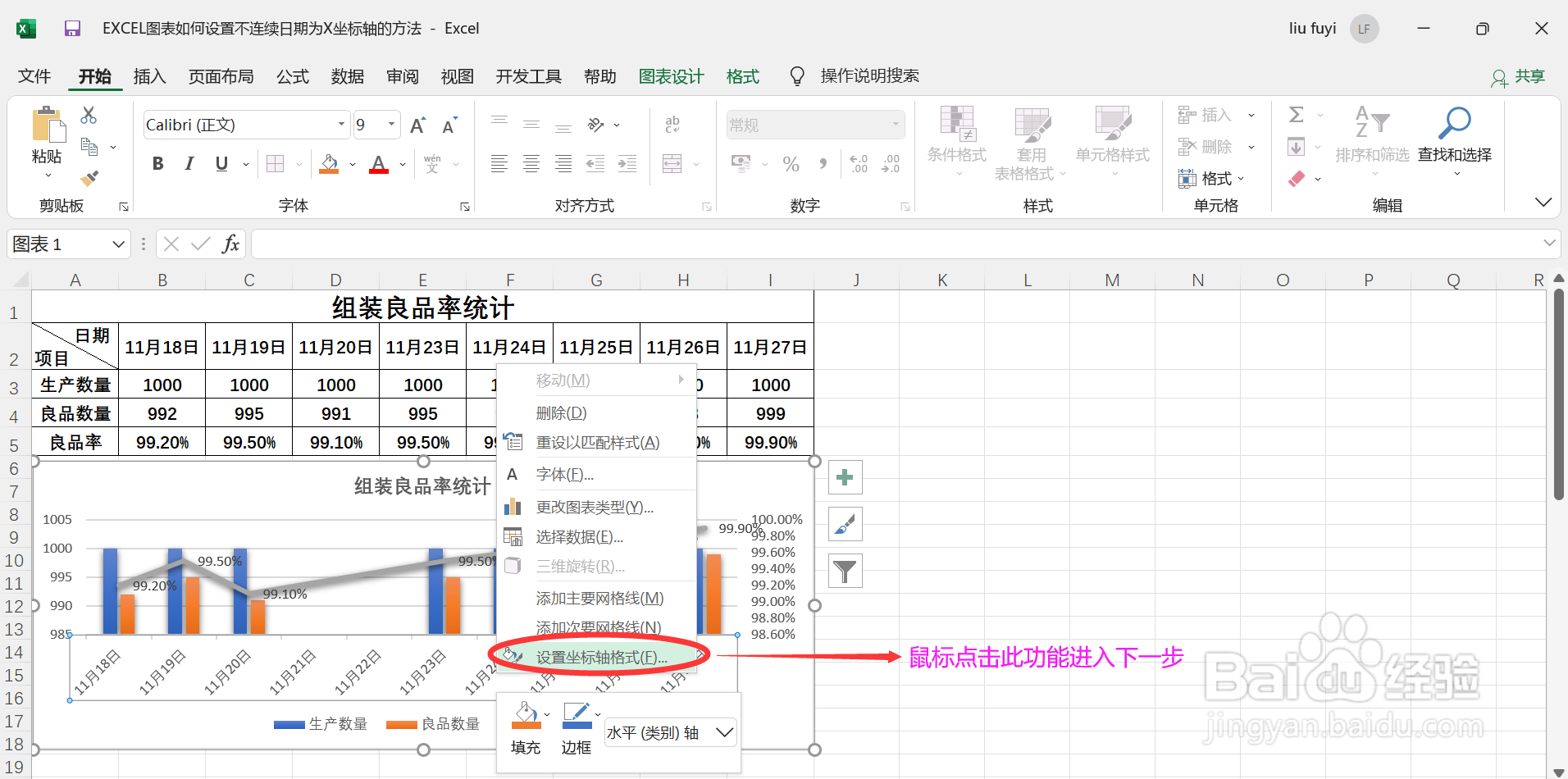Open the Insert cells dropdown arrow

tap(1251, 116)
